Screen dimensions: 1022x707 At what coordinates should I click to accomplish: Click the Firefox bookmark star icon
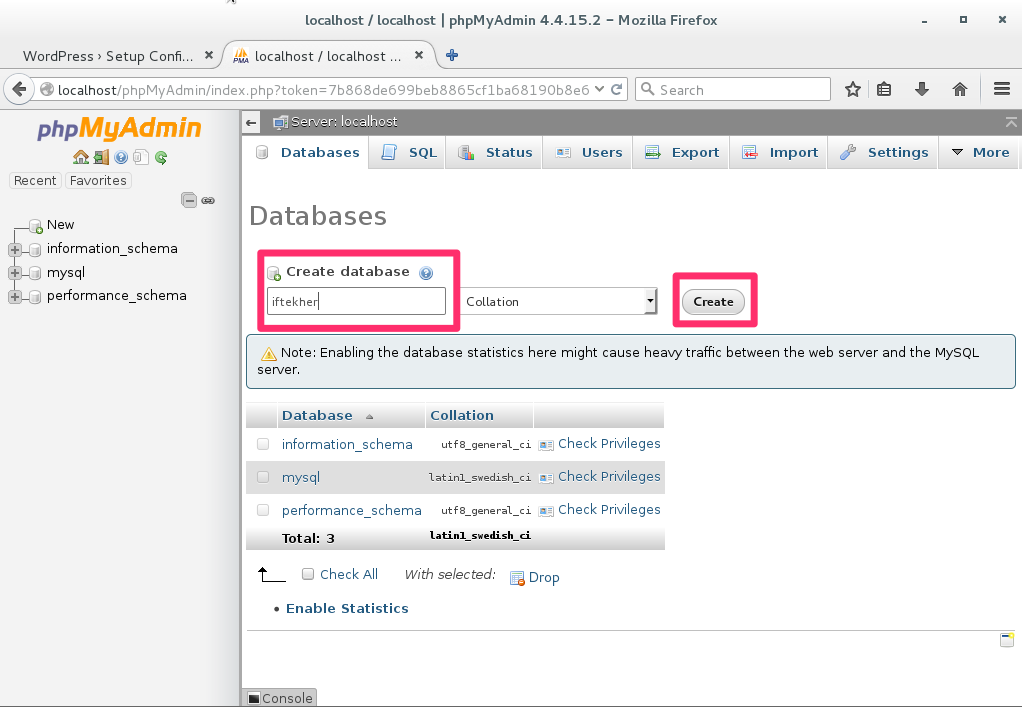pos(853,89)
